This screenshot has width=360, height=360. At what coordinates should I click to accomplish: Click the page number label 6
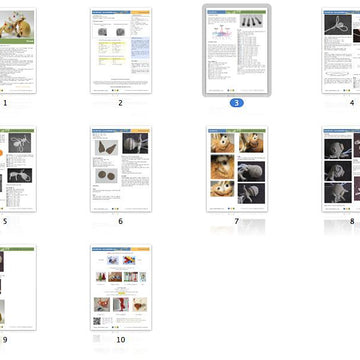click(121, 221)
